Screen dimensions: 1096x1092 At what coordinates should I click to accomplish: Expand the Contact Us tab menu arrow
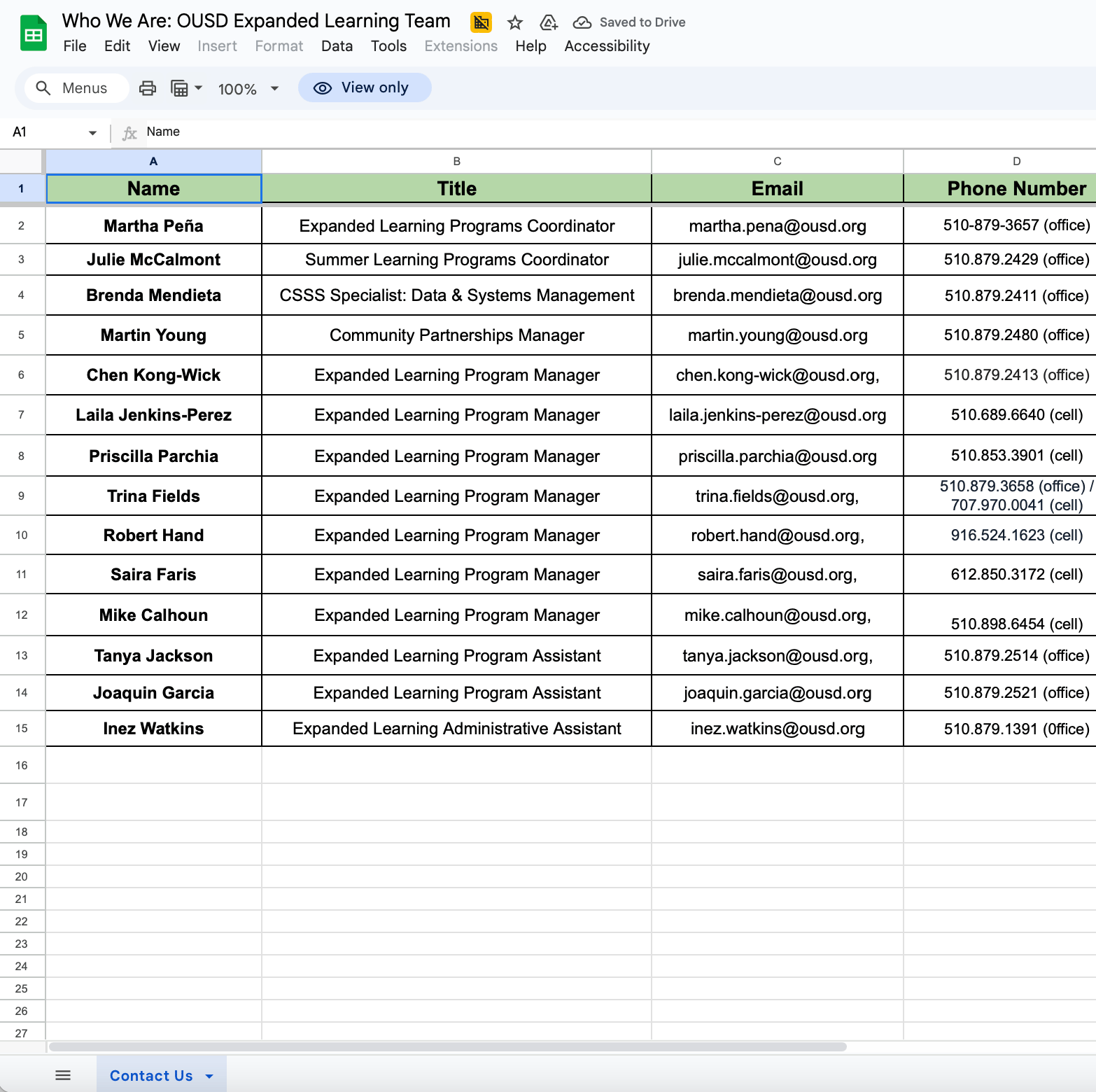click(x=209, y=1076)
